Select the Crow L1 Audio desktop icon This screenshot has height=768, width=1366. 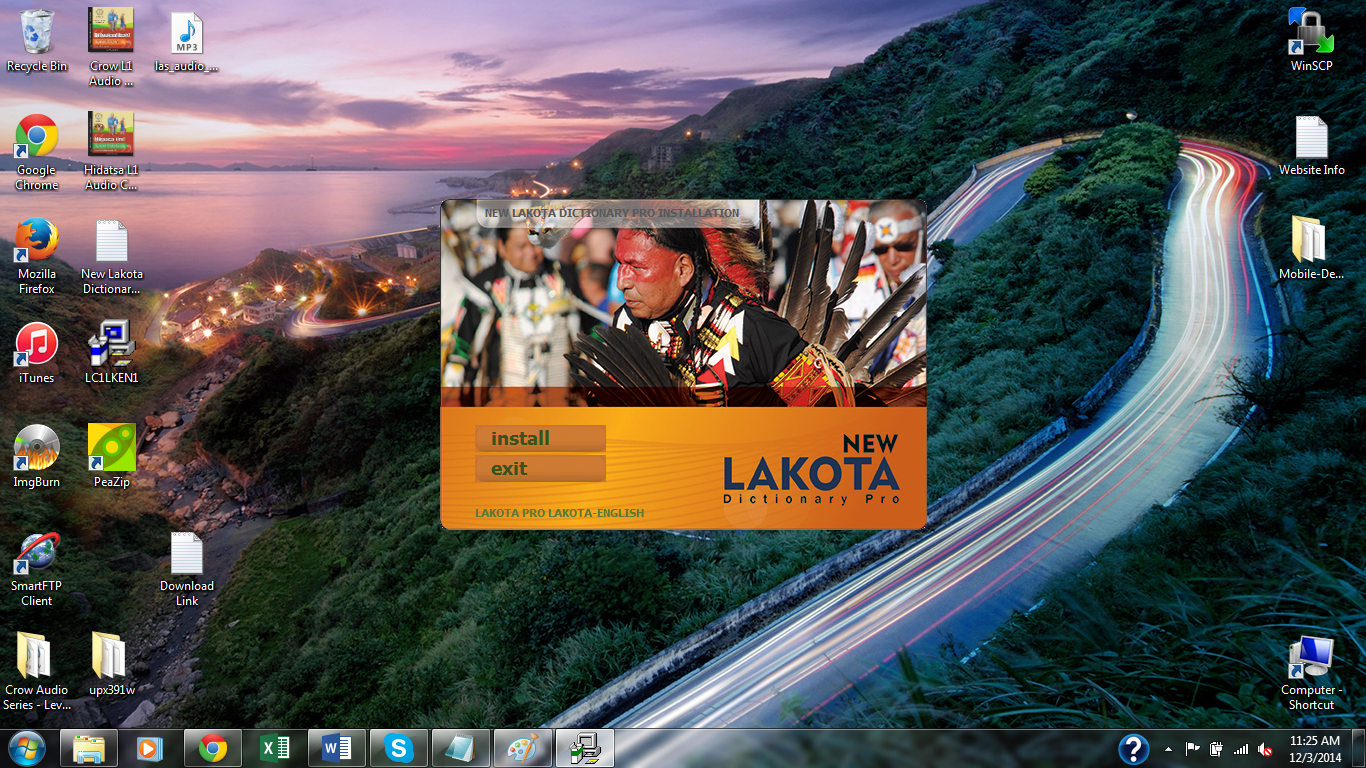pos(111,47)
